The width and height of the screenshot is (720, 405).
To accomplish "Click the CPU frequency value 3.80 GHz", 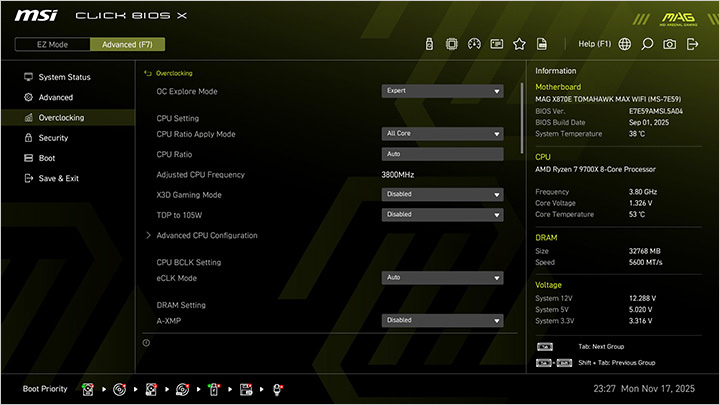I will (x=643, y=192).
